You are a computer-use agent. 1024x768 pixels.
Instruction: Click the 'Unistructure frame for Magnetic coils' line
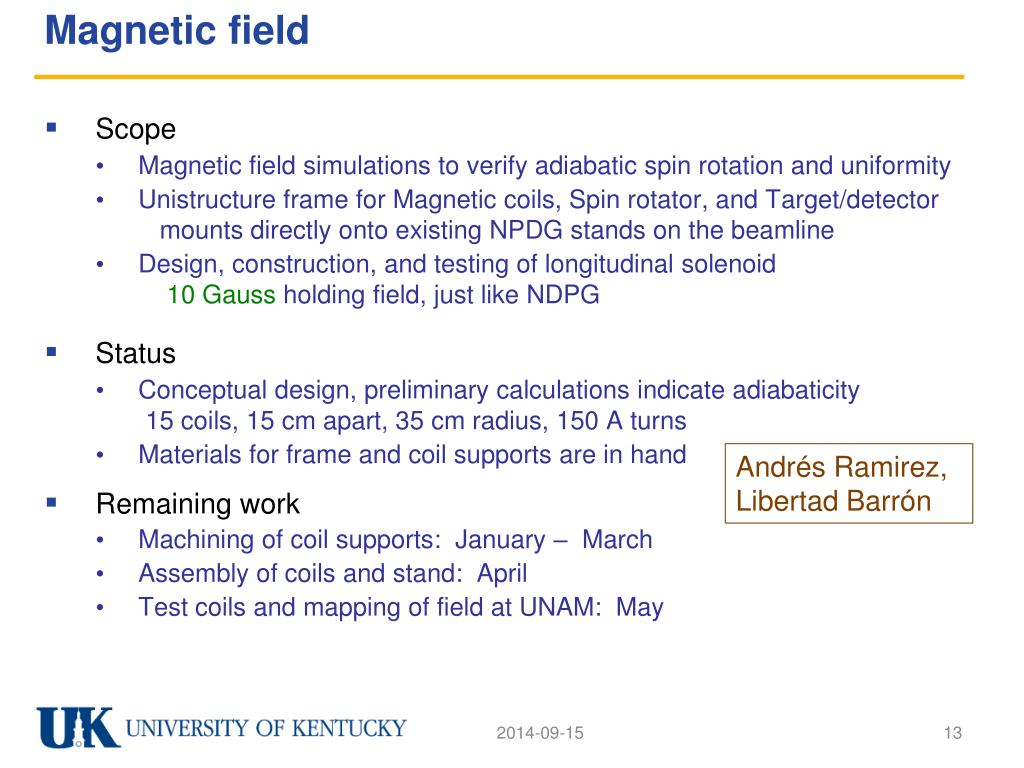click(x=538, y=200)
